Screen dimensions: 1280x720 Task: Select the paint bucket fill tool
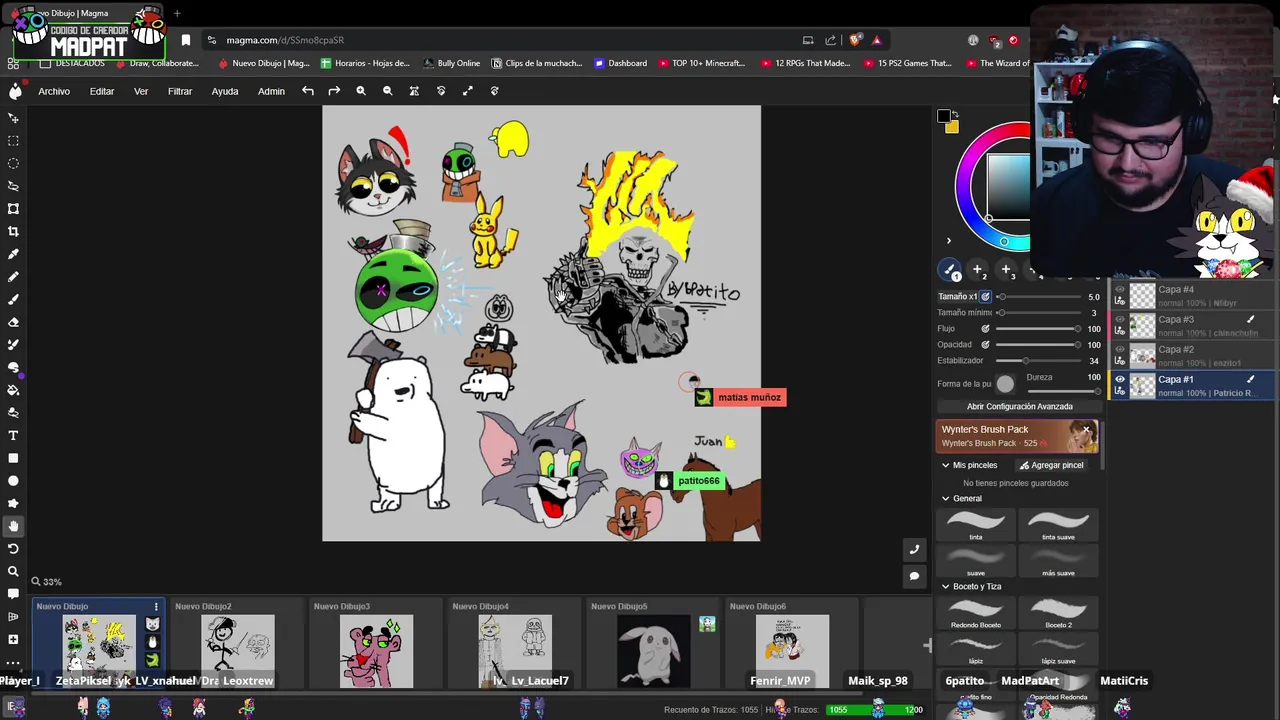pos(13,390)
